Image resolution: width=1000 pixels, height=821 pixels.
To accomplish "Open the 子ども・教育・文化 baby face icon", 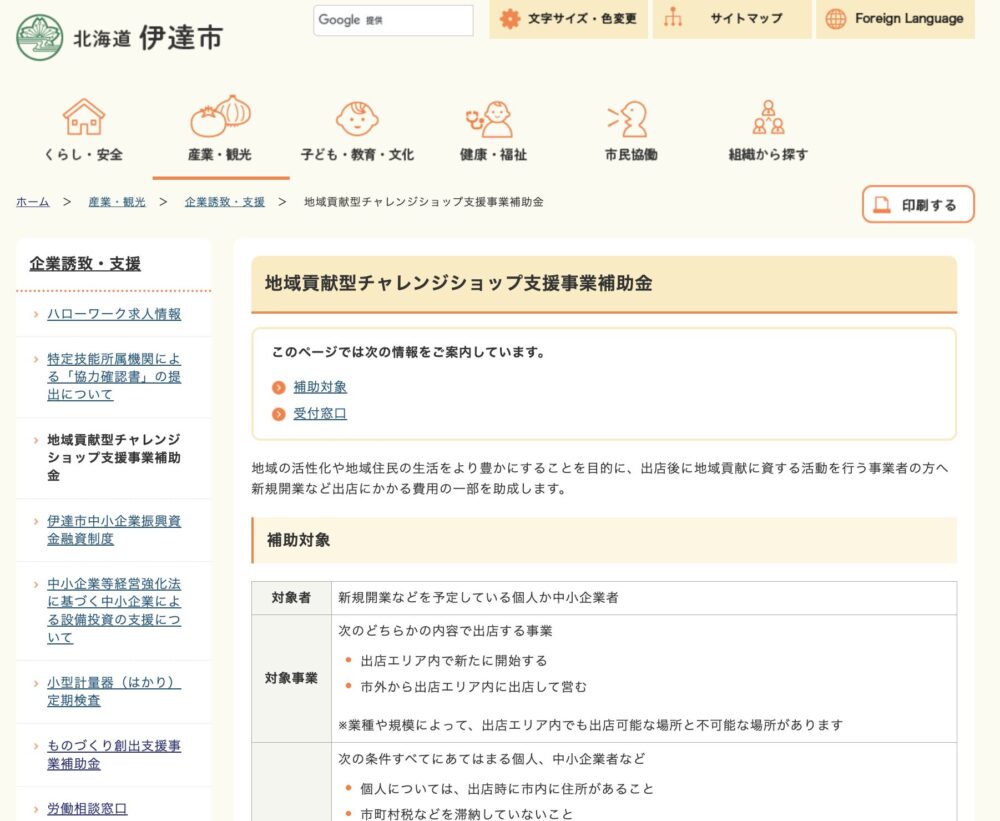I will coord(357,118).
